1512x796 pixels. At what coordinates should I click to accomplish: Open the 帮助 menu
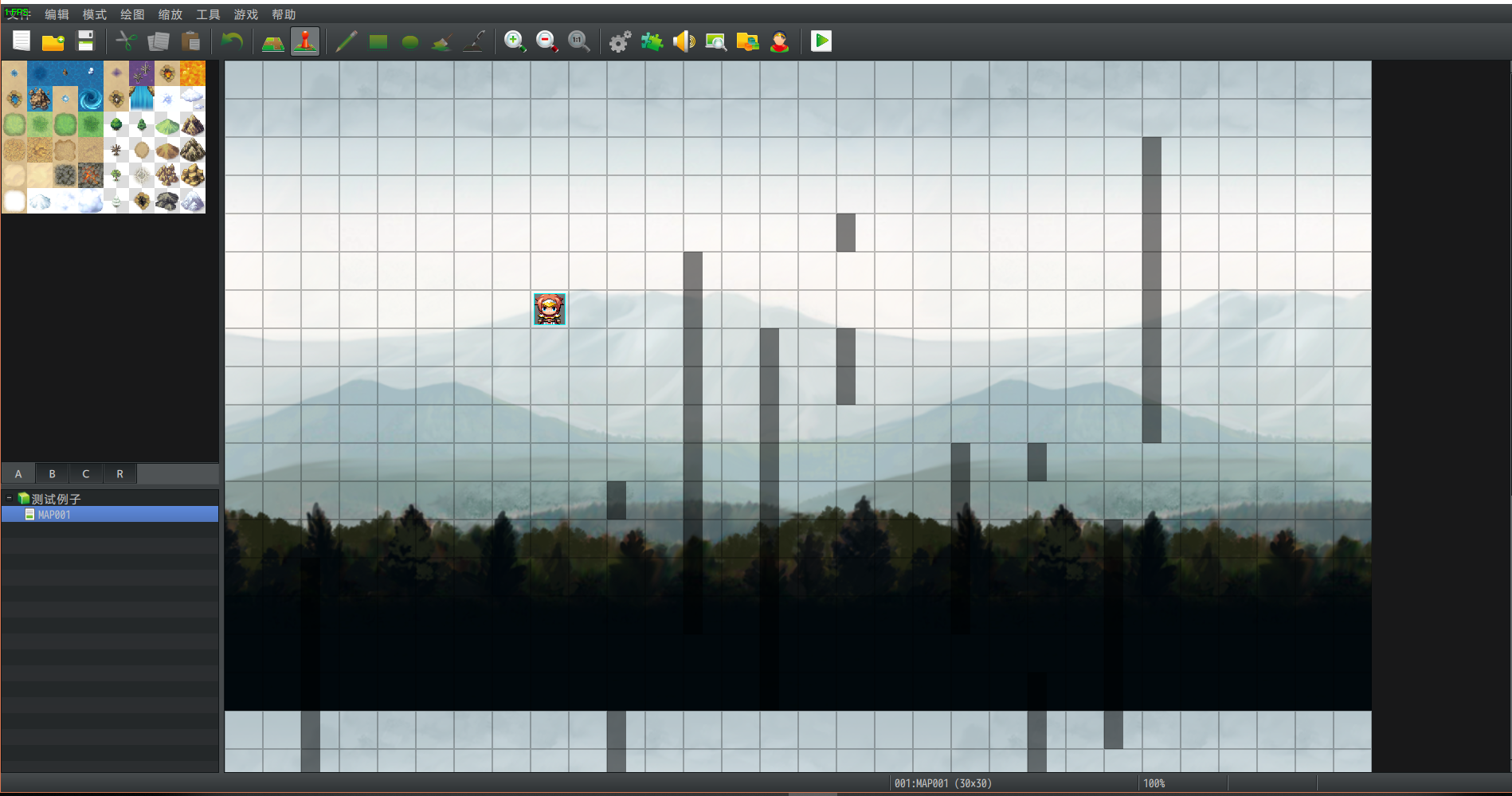click(284, 14)
